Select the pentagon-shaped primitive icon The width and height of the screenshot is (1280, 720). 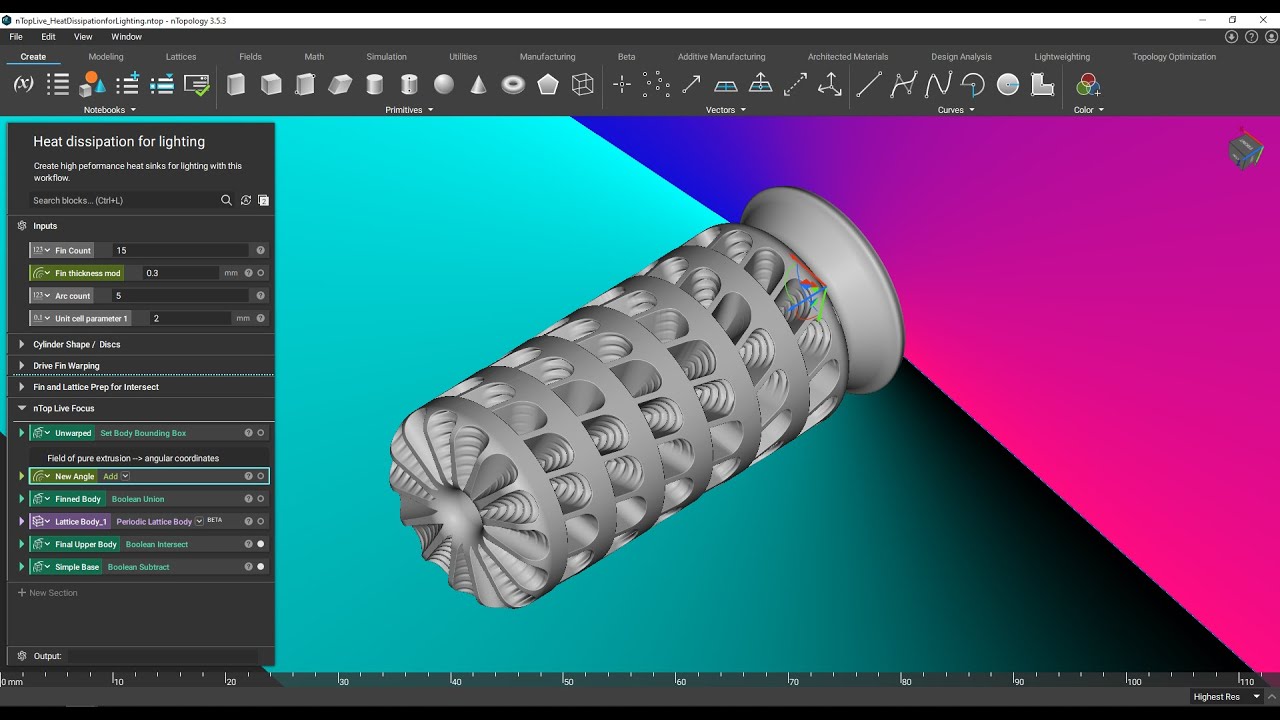point(548,84)
